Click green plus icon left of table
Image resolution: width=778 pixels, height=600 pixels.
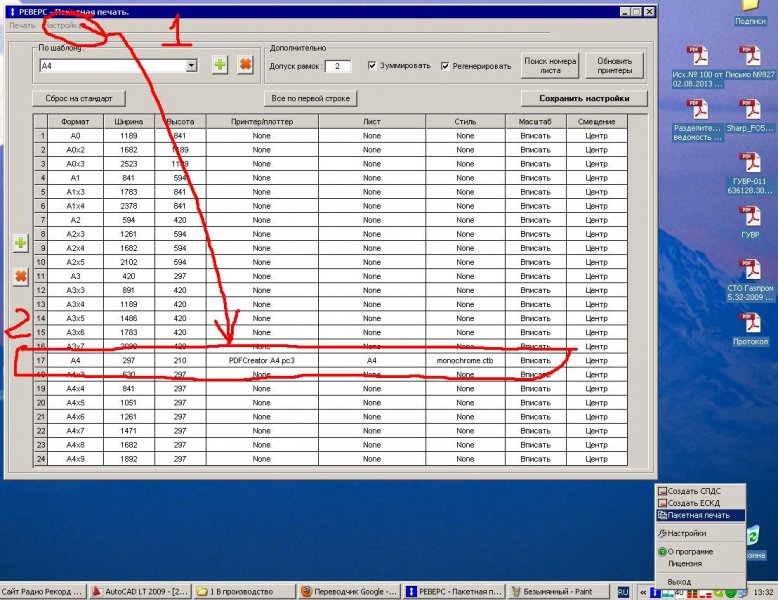click(x=20, y=243)
